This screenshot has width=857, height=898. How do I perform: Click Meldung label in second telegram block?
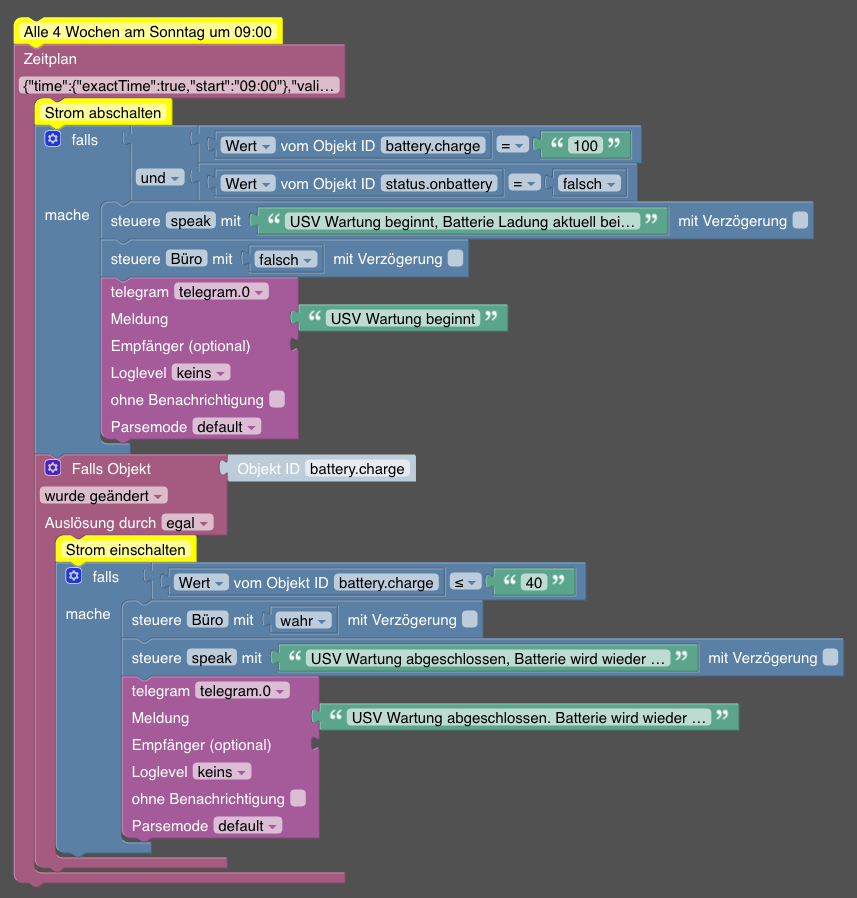pos(160,718)
